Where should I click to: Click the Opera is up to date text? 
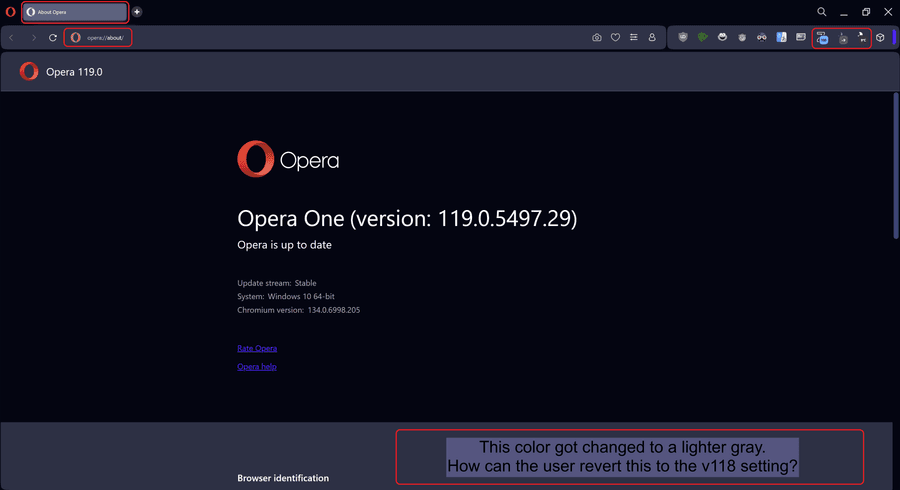click(x=284, y=245)
